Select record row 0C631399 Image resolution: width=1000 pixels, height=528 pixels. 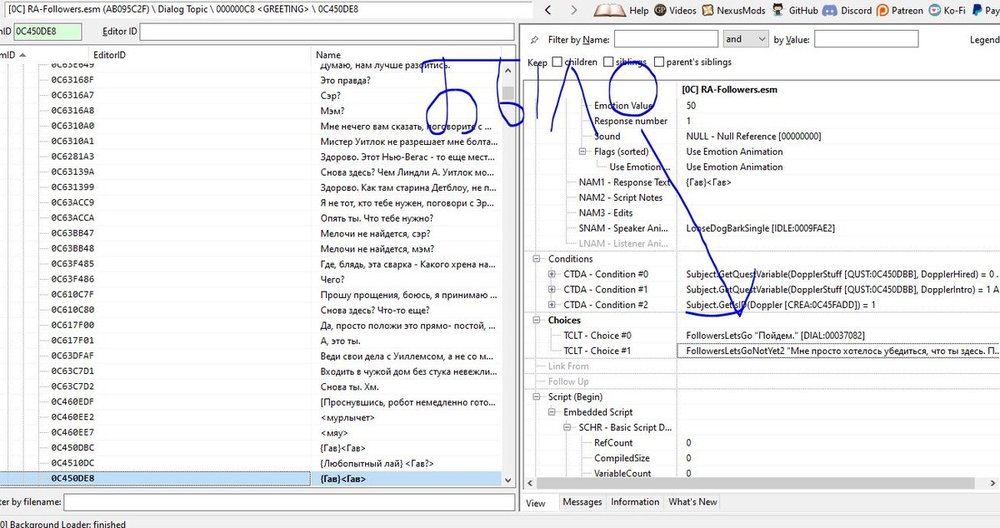(251, 187)
